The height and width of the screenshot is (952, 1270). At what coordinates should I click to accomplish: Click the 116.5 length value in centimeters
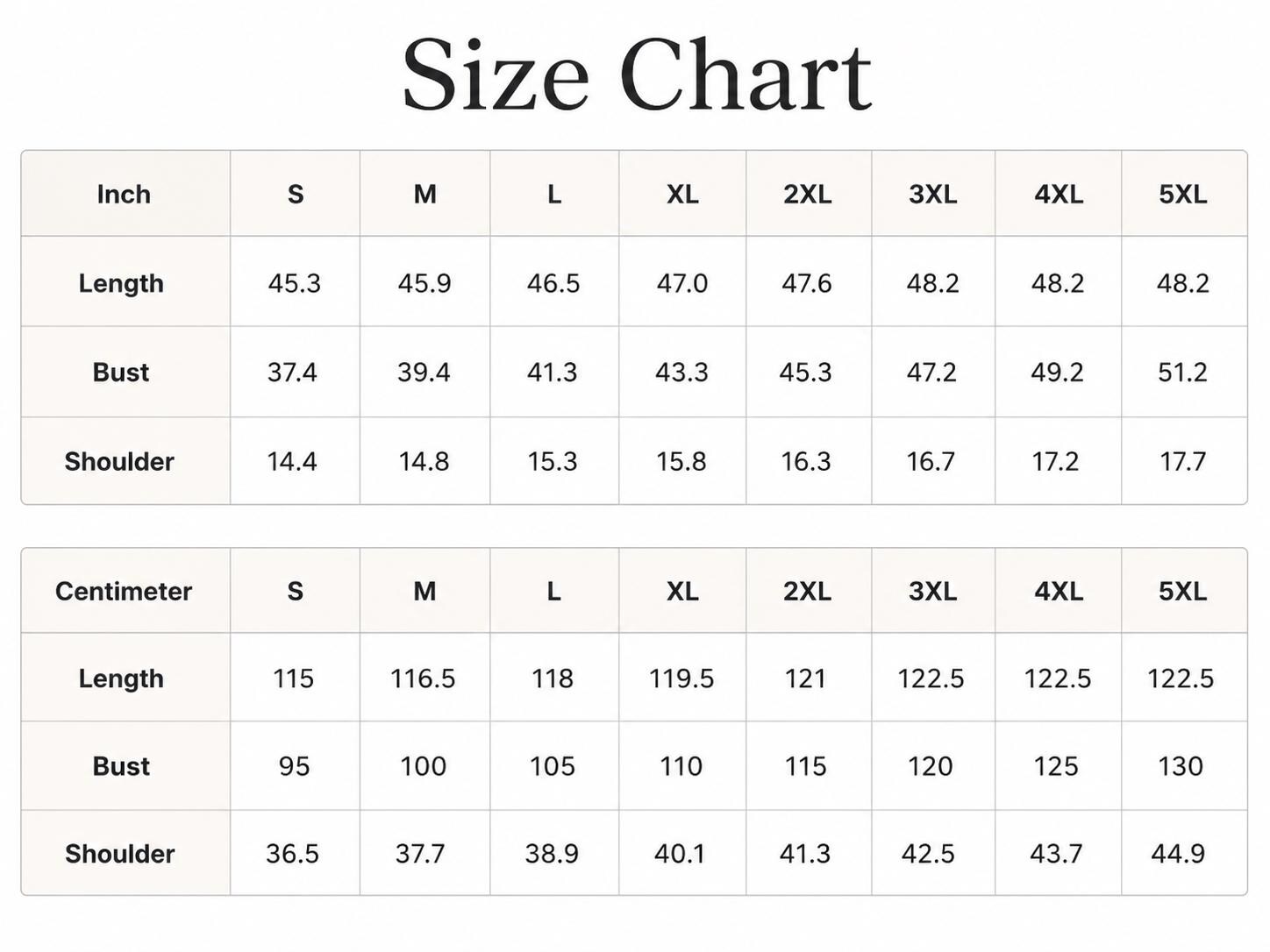(423, 678)
